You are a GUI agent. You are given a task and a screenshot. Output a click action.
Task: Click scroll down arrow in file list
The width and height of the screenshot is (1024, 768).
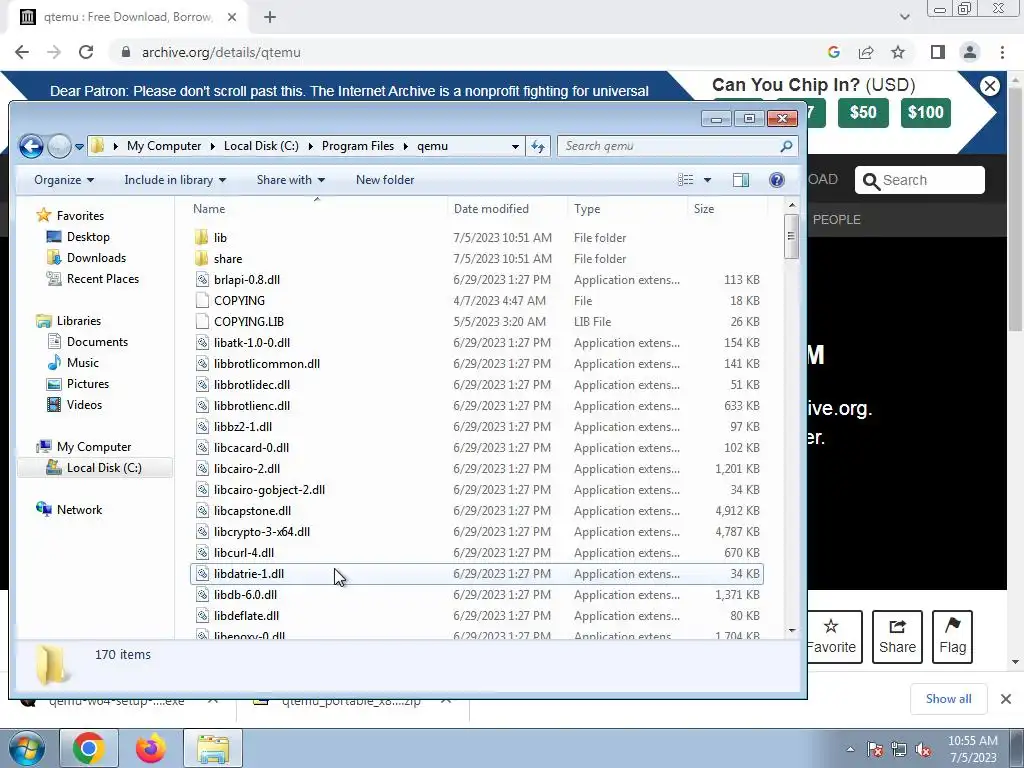tap(792, 631)
